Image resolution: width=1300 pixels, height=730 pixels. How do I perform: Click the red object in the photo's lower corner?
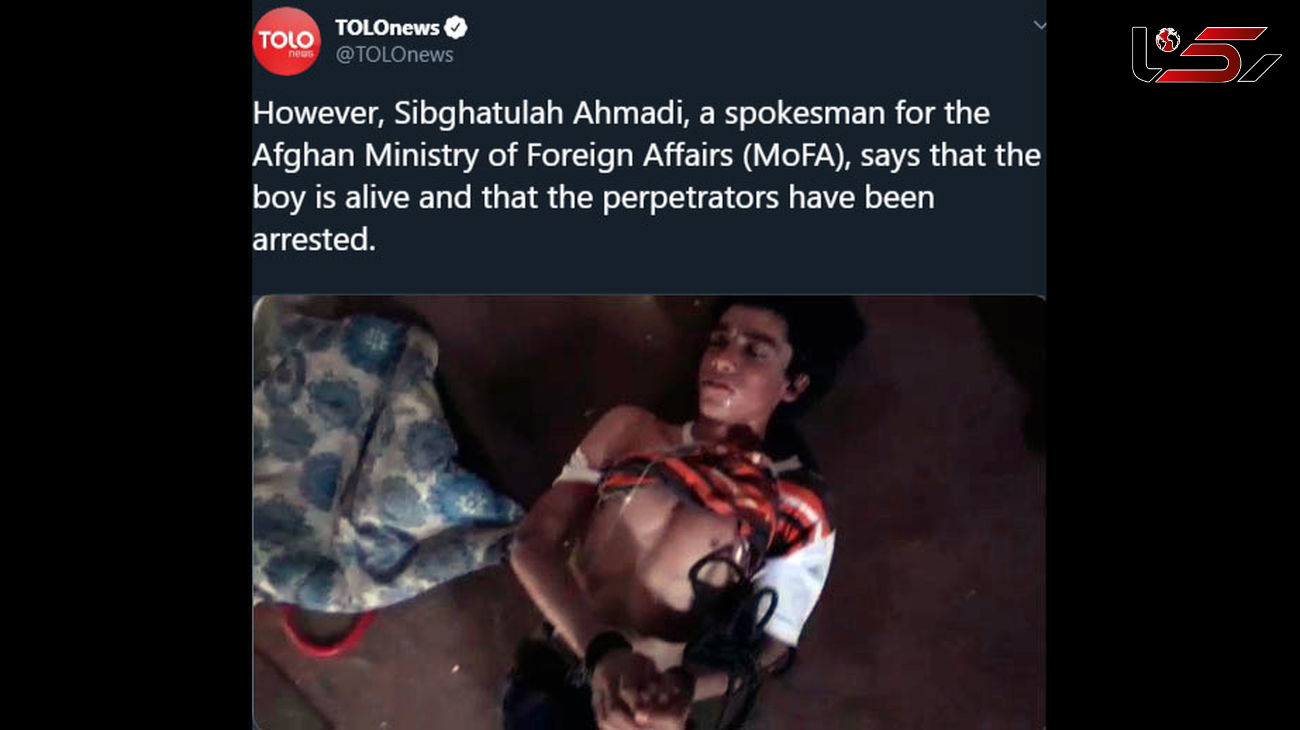[326, 628]
